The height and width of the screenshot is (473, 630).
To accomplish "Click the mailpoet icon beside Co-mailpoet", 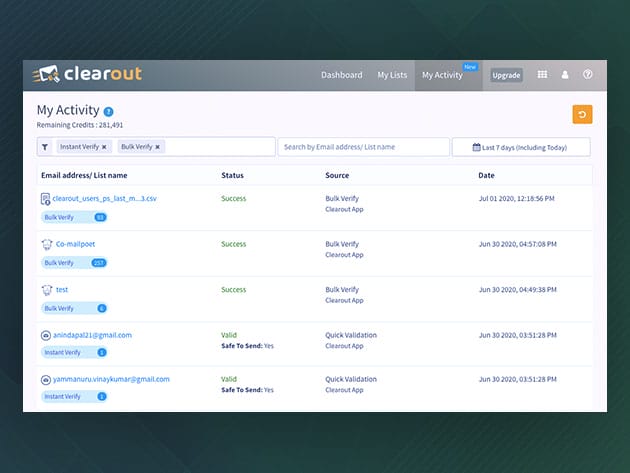I will tap(46, 244).
